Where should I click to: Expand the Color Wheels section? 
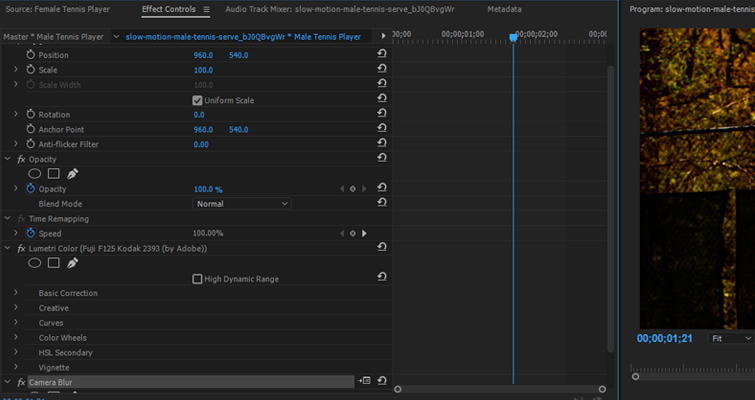click(x=15, y=337)
